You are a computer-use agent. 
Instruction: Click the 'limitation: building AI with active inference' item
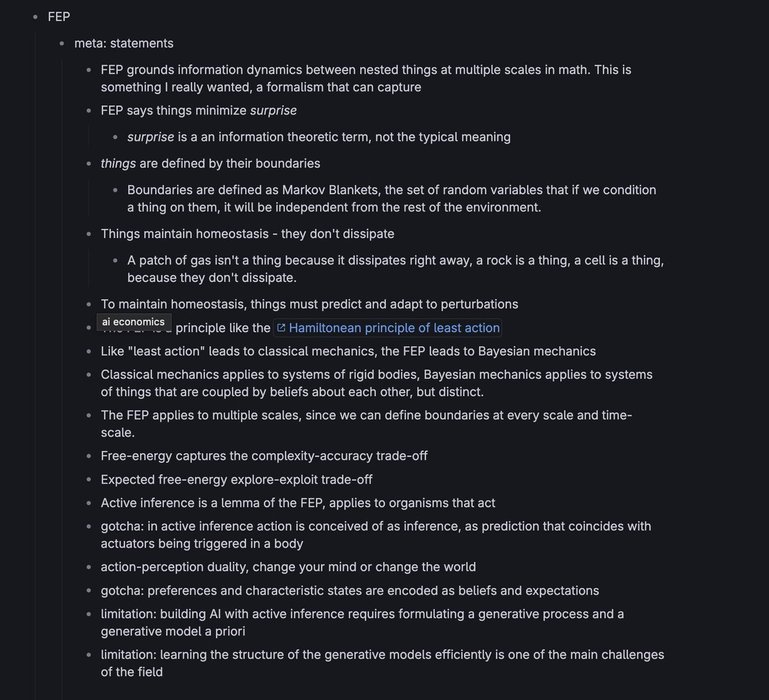362,622
